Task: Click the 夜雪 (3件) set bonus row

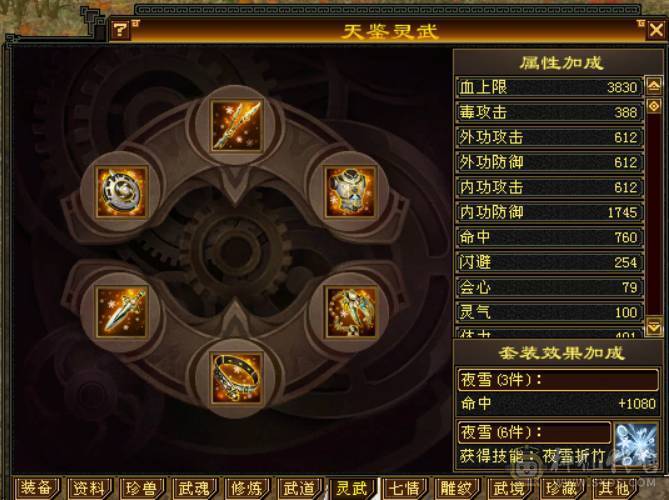Action: (558, 380)
